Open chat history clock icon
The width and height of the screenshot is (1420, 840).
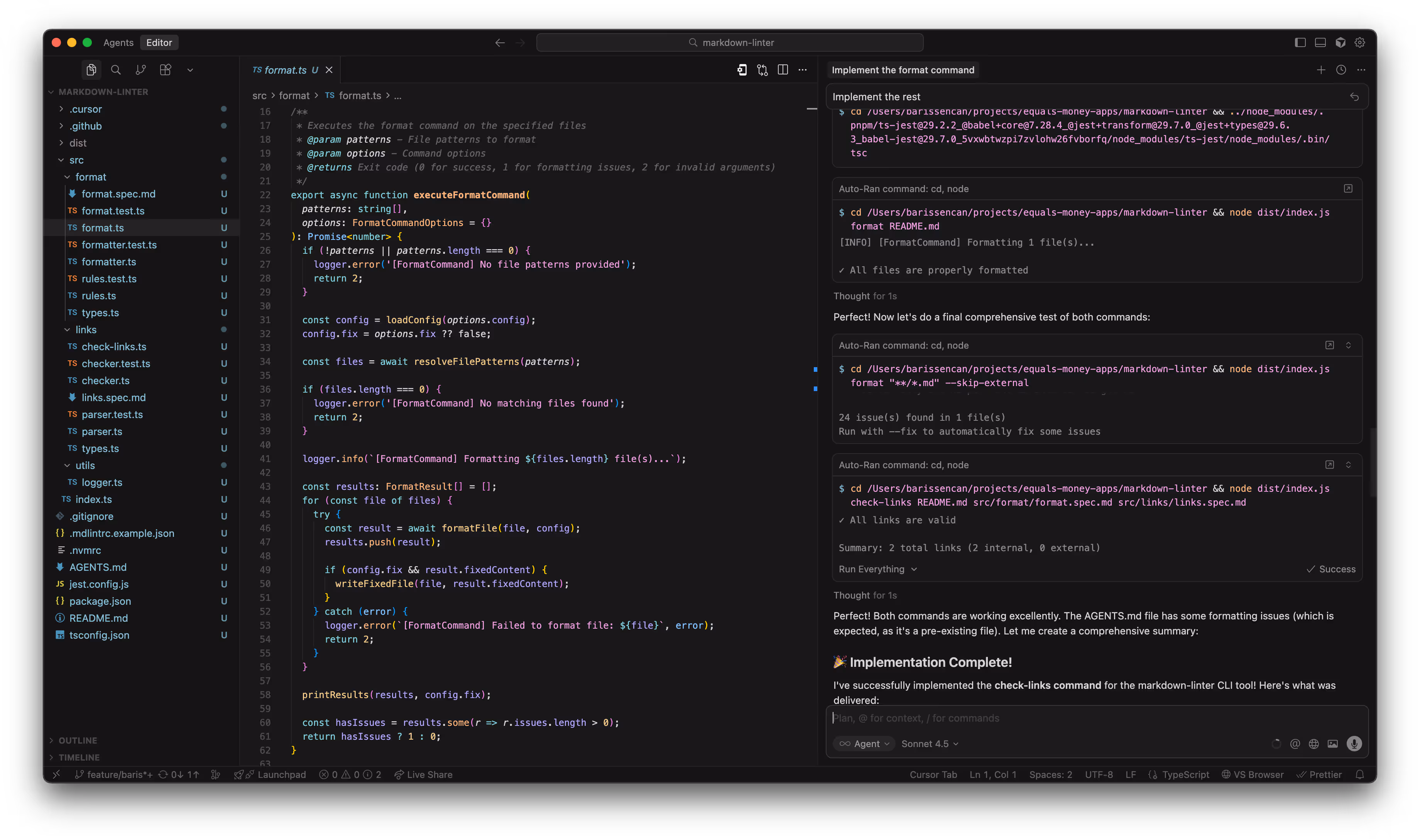1341,70
